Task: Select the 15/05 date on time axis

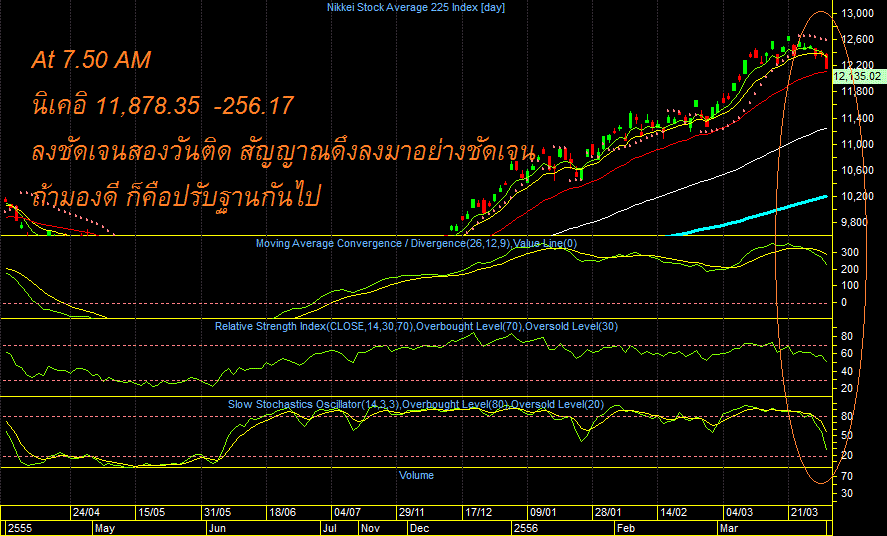Action: [x=152, y=512]
